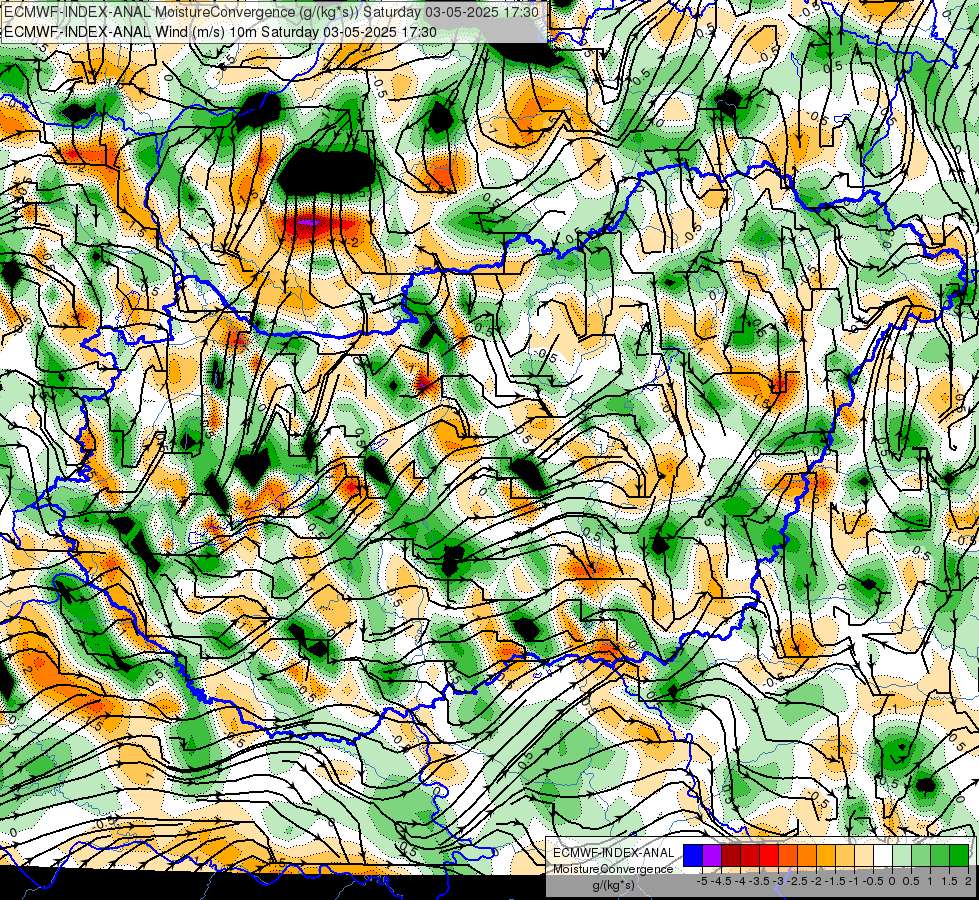Click the light orange swatch between -1.5 and -1
The image size is (979, 900).
click(845, 855)
